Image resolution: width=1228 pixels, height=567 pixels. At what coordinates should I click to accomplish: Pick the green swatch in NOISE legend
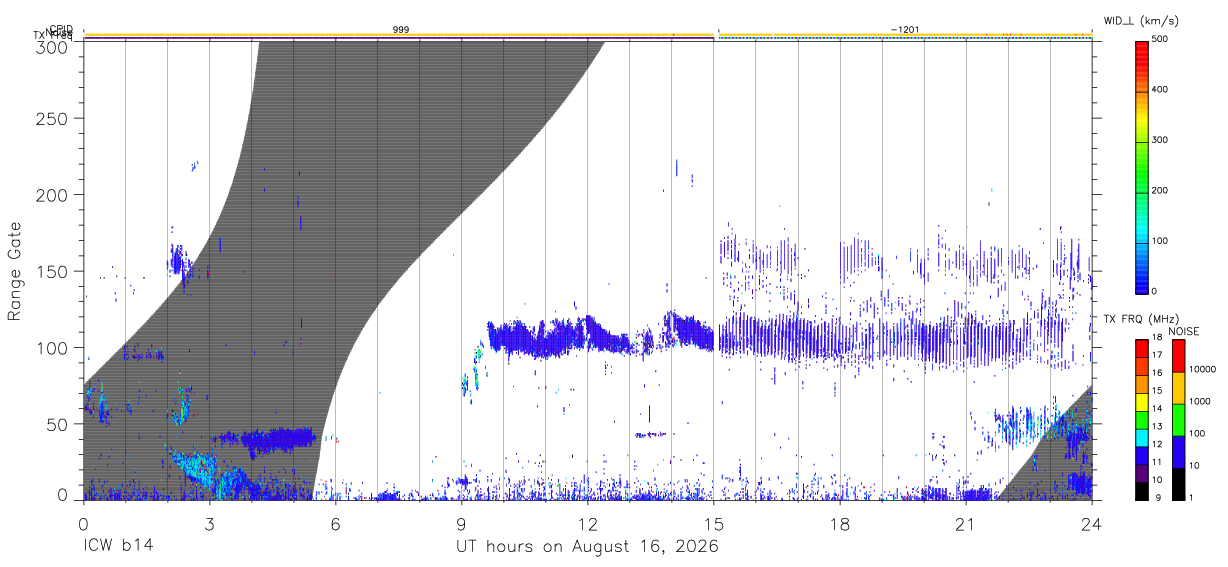[1178, 420]
